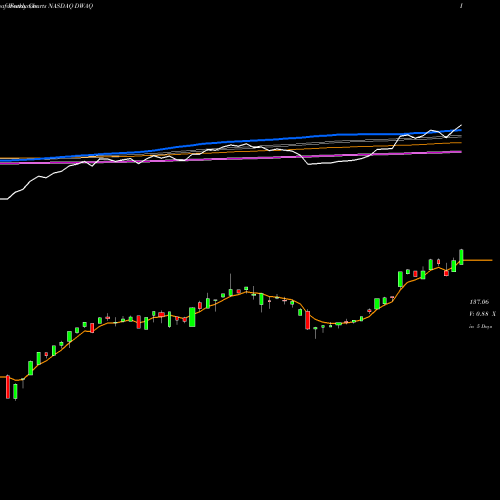Click the final green candlestick at chart's right end

tap(461, 257)
